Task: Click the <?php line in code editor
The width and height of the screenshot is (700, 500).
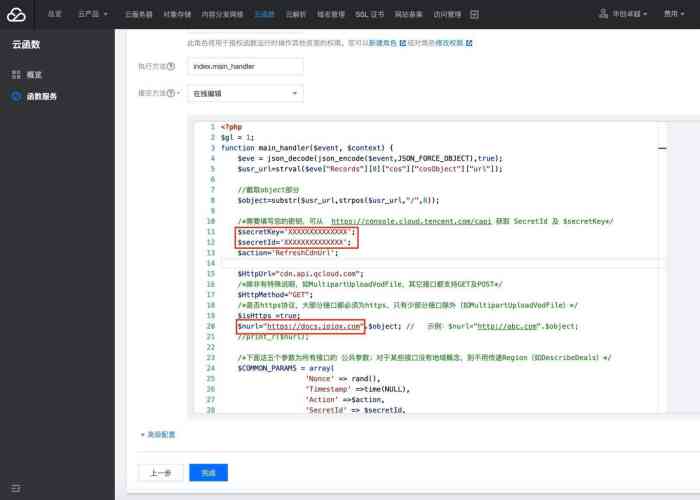Action: click(231, 127)
